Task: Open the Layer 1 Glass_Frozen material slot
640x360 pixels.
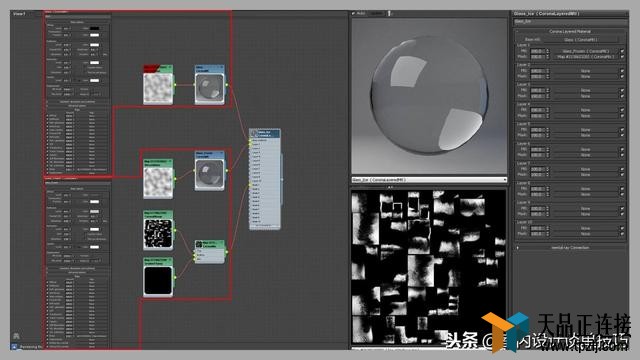Action: 586,51
